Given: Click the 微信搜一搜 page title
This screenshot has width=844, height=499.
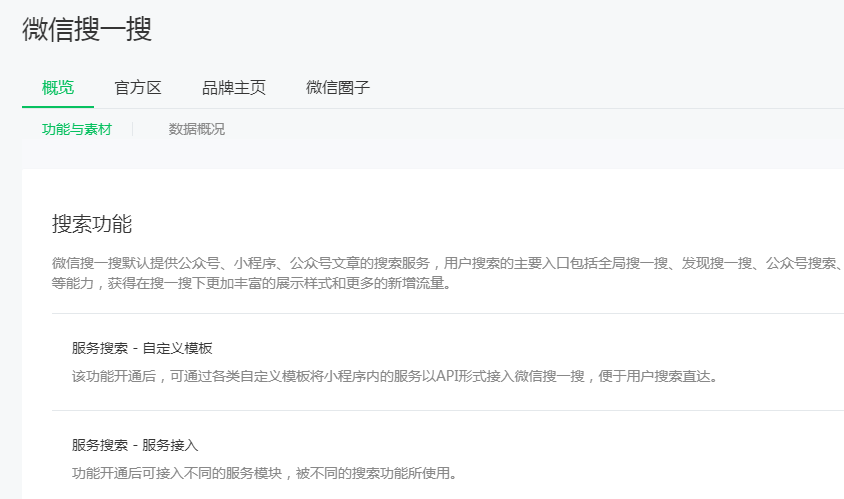Looking at the screenshot, I should coord(87,30).
